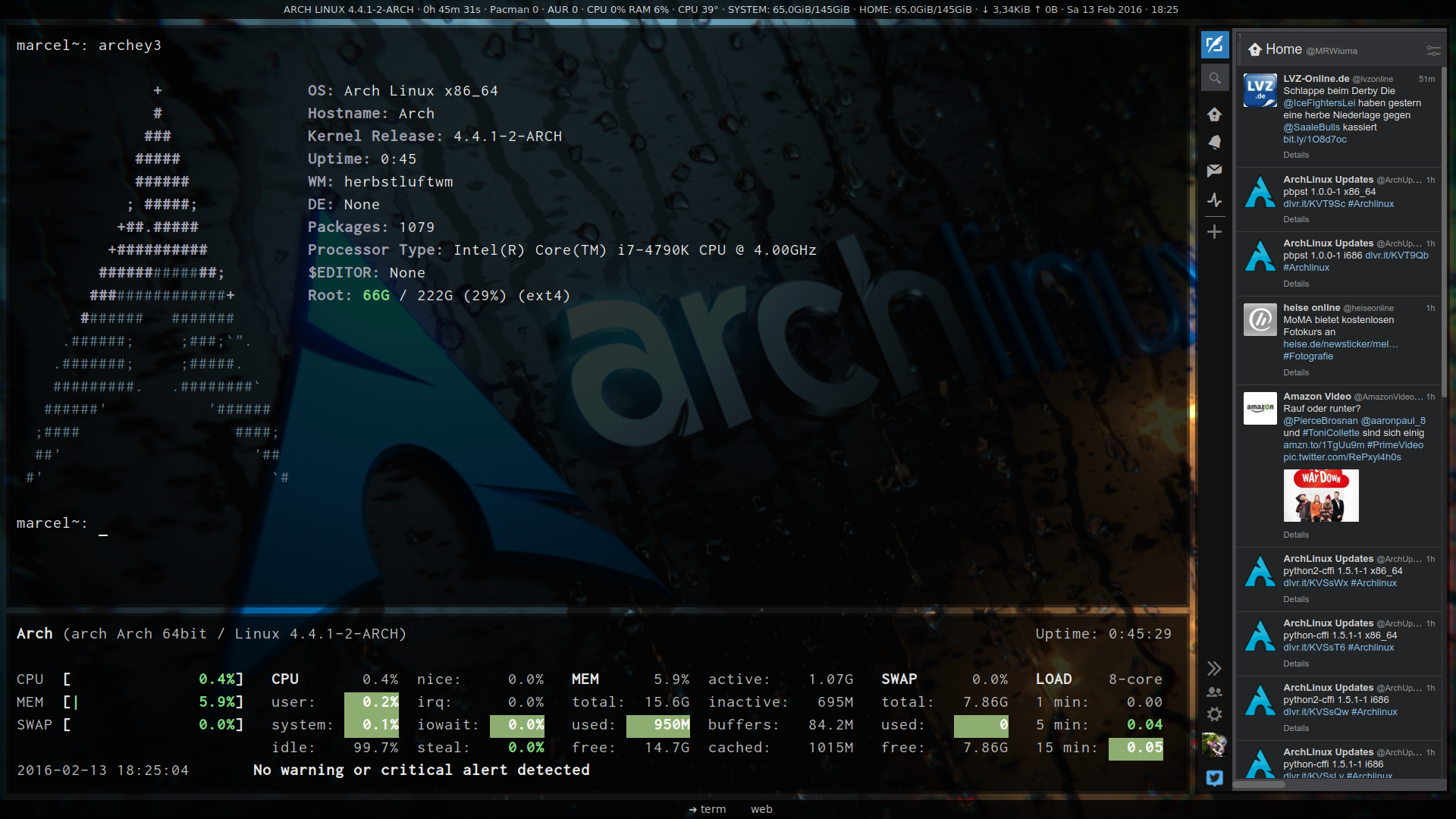The height and width of the screenshot is (819, 1456).
Task: Jump to the Home column icon
Action: click(1214, 115)
